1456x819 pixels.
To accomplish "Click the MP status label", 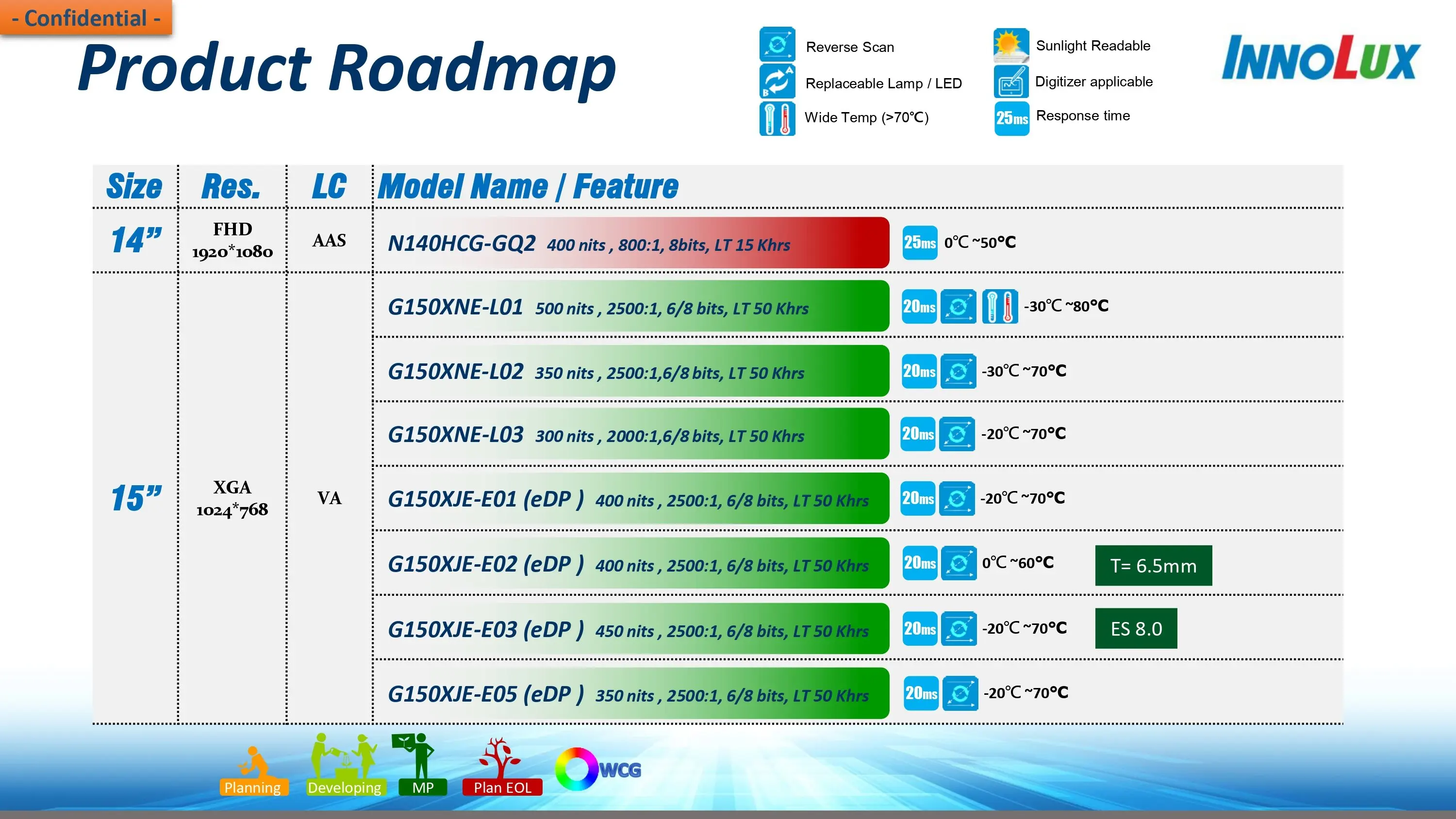I will (422, 787).
